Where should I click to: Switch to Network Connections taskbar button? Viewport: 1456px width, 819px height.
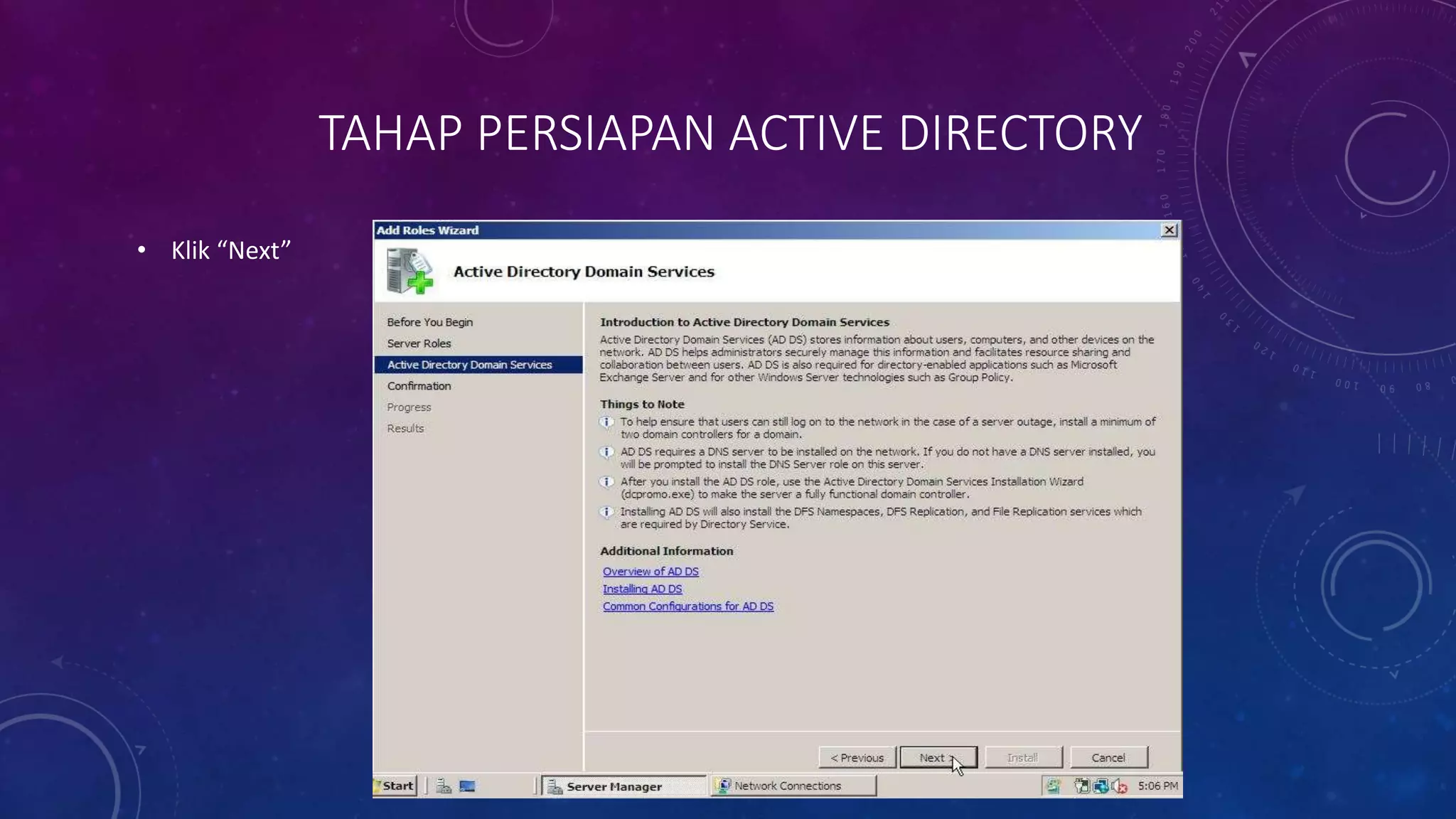[794, 786]
